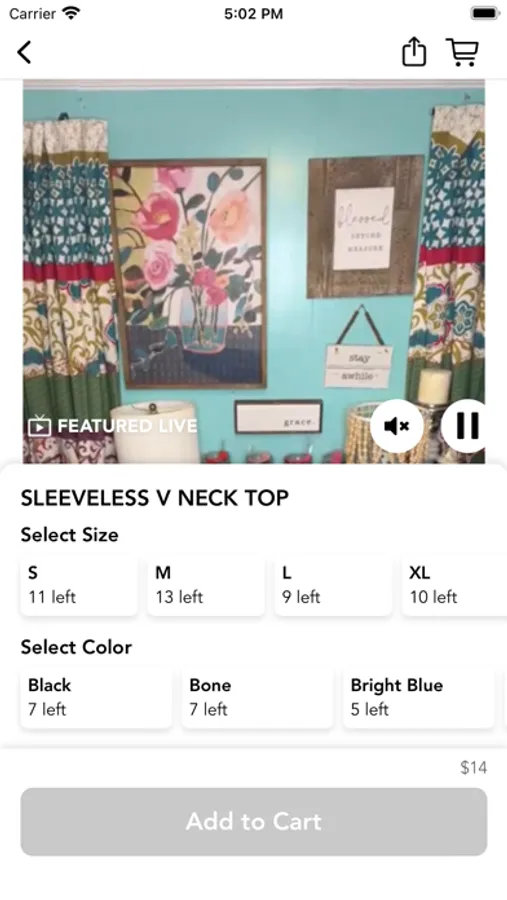Select the Black color option

pyautogui.click(x=96, y=697)
